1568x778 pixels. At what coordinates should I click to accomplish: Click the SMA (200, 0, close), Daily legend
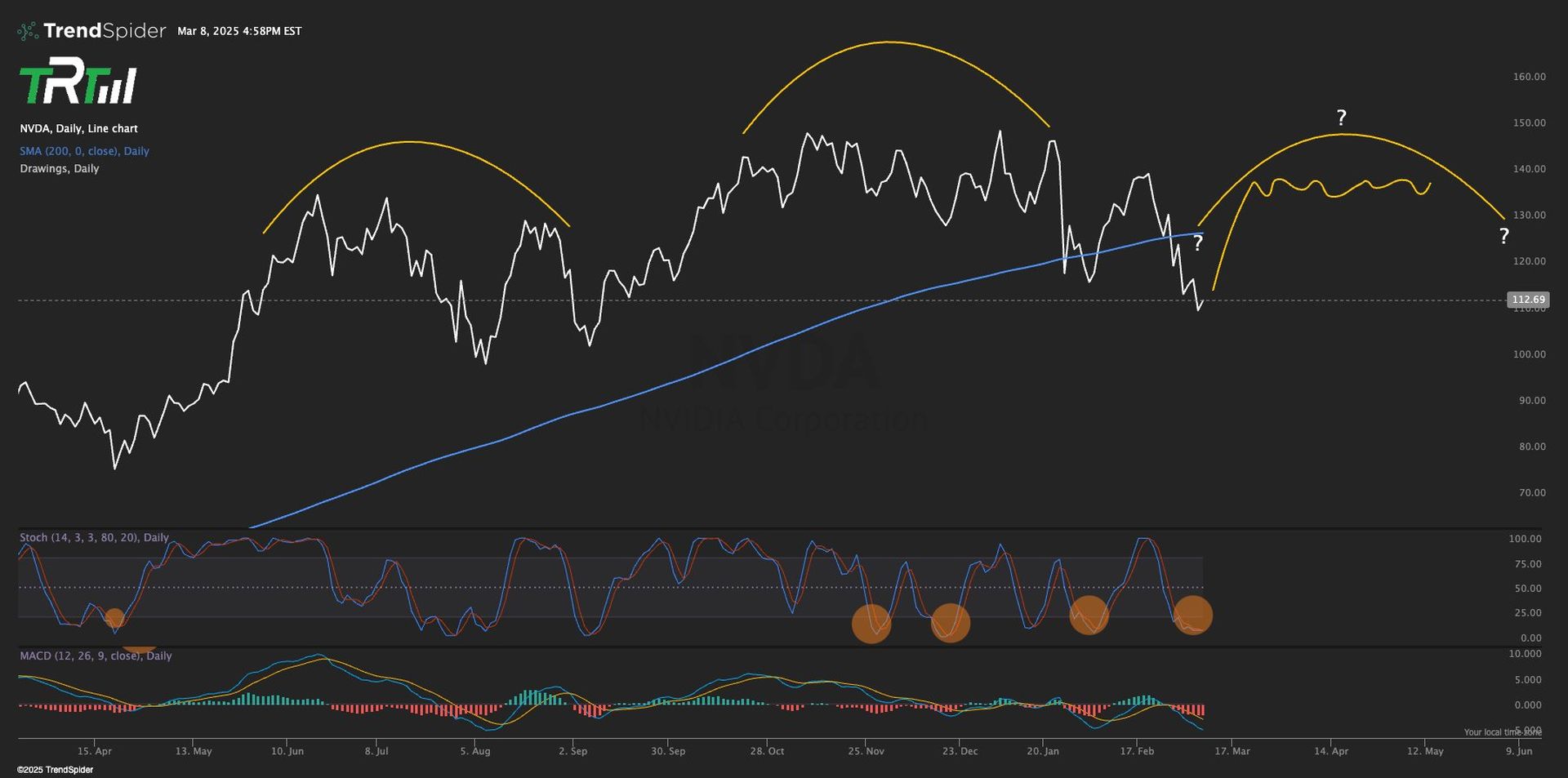point(84,151)
